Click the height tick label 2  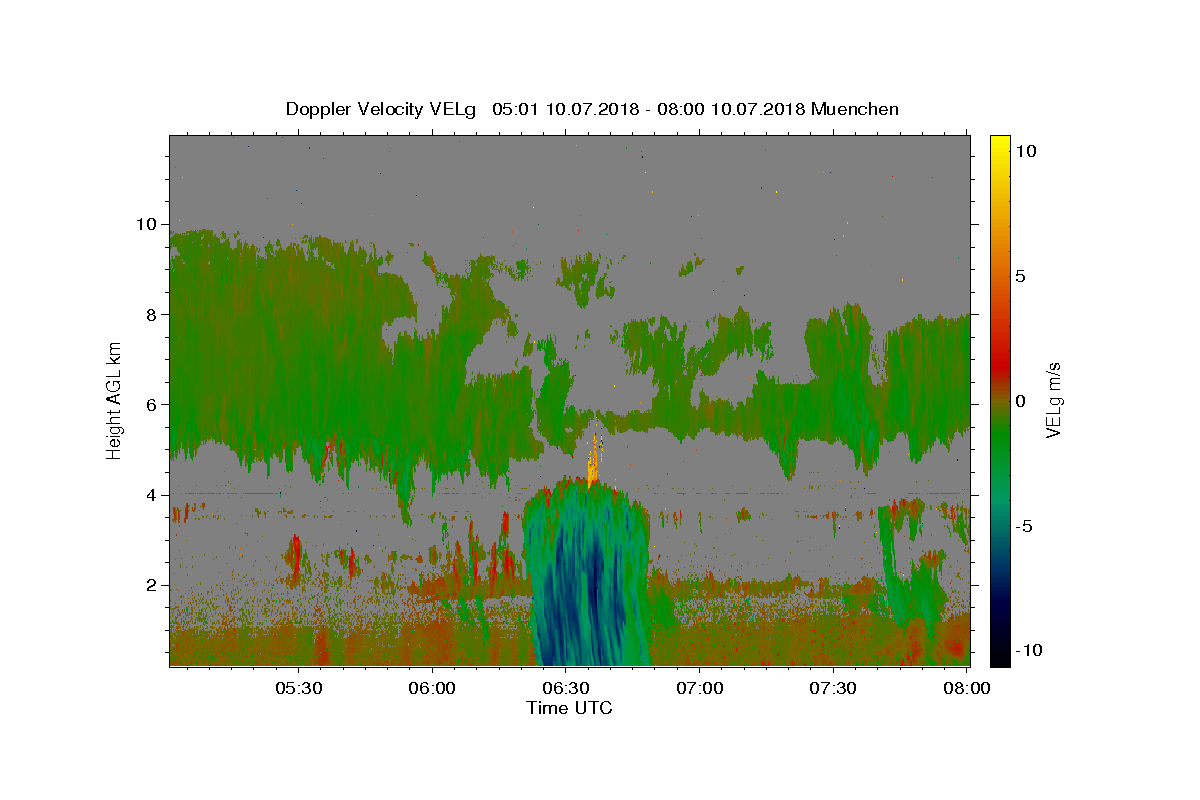point(153,585)
